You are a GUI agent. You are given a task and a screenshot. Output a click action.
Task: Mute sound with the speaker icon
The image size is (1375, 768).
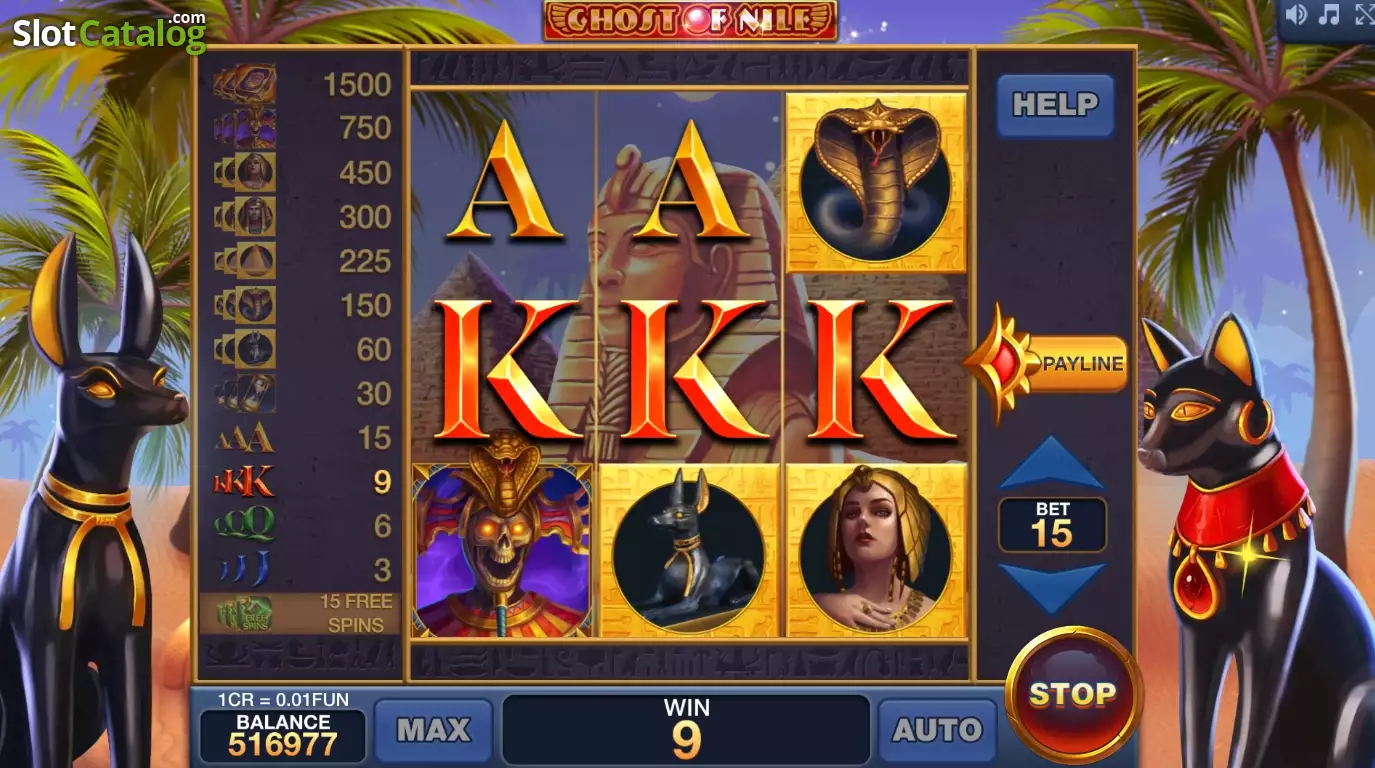1296,15
